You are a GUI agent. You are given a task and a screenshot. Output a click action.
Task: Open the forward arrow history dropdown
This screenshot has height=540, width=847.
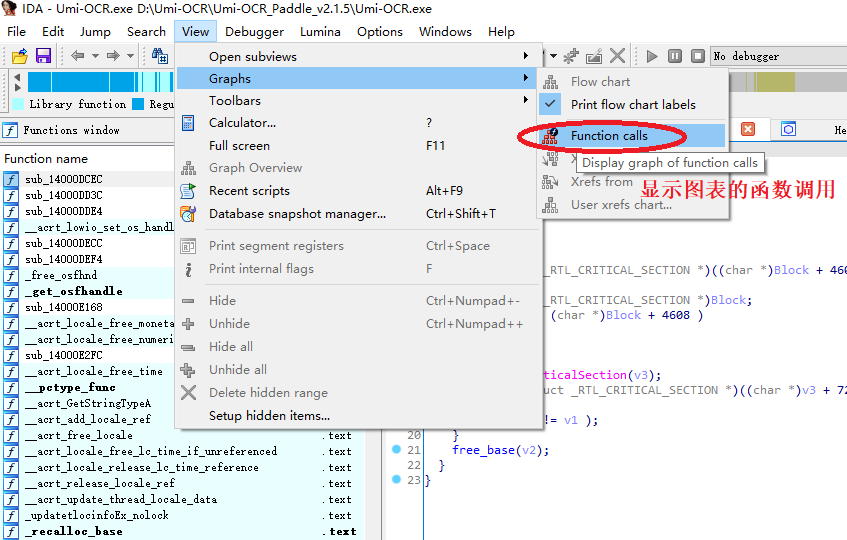(130, 56)
